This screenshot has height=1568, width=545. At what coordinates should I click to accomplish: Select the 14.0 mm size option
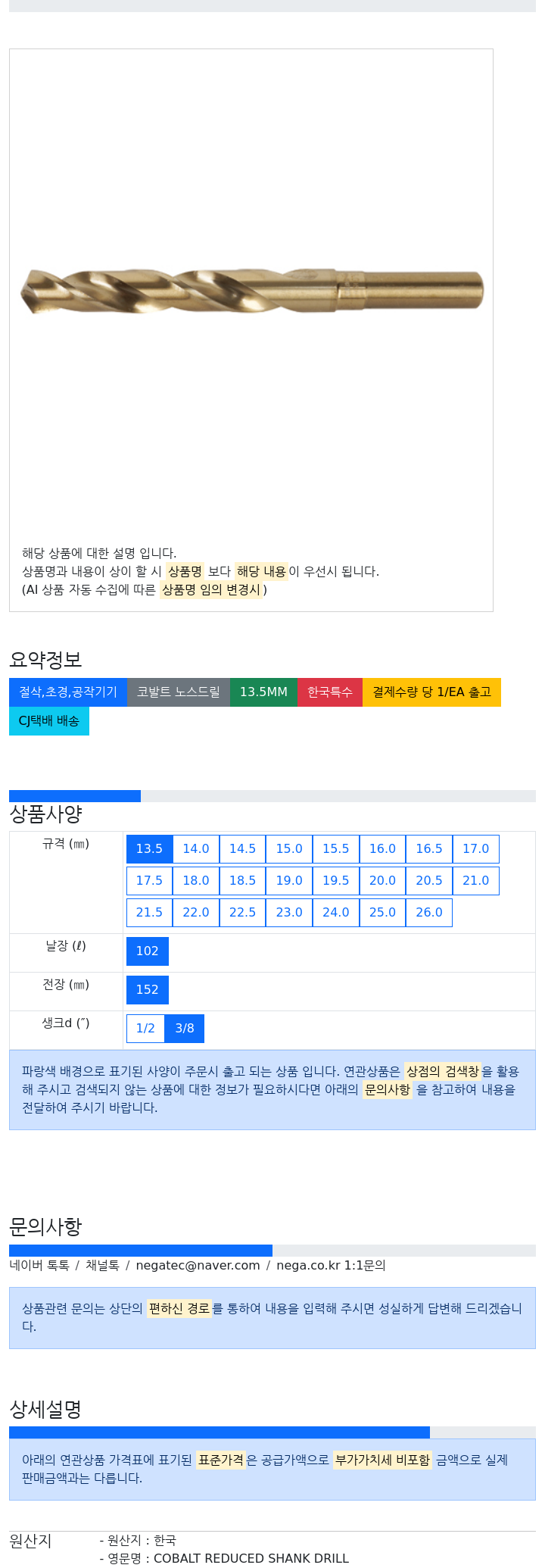(196, 849)
